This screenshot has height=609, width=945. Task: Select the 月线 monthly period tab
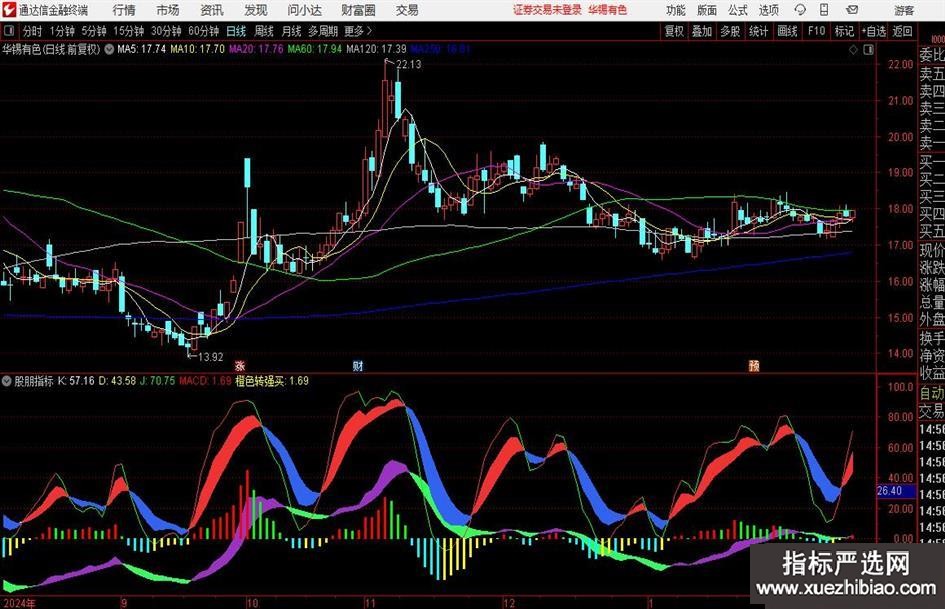coord(292,31)
